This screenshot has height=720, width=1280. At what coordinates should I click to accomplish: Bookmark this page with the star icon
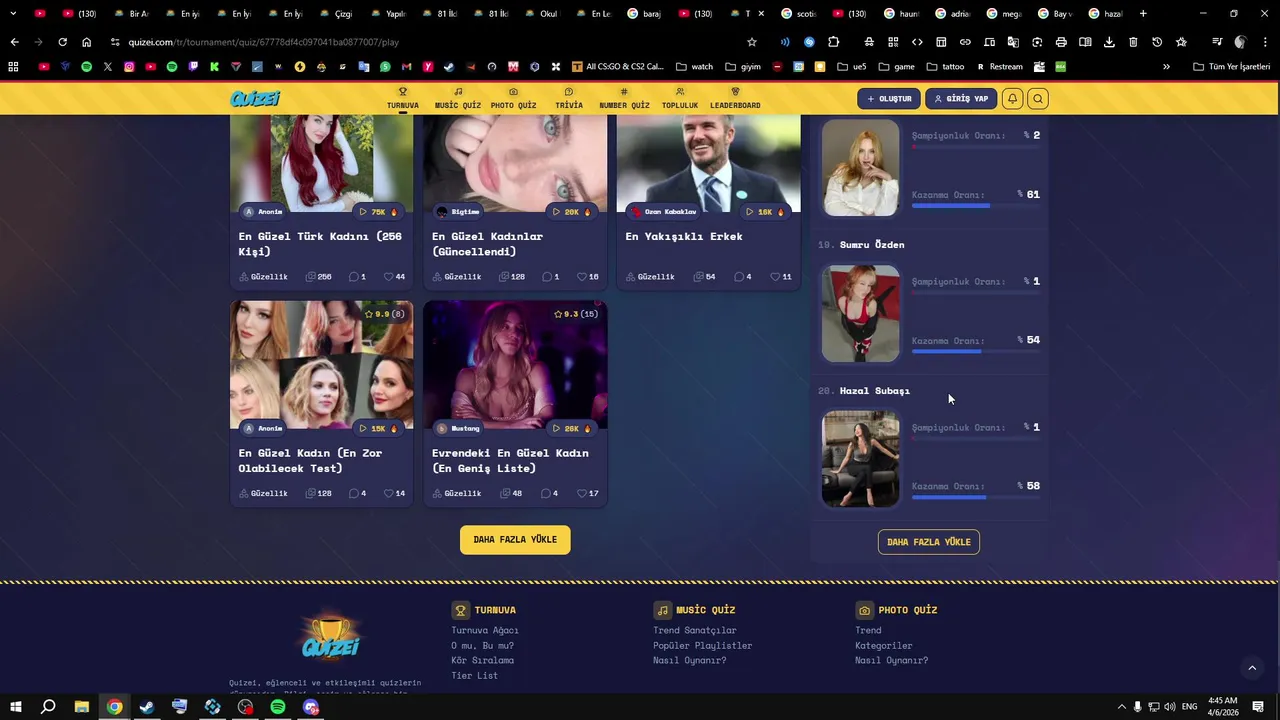(752, 42)
